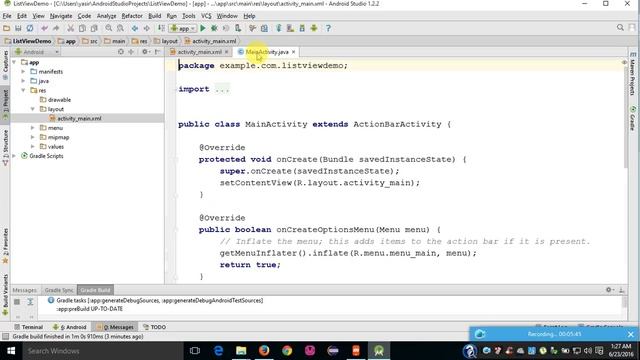Open the Refactor menu
Image resolution: width=640 pixels, height=360 pixels.
pos(132,16)
